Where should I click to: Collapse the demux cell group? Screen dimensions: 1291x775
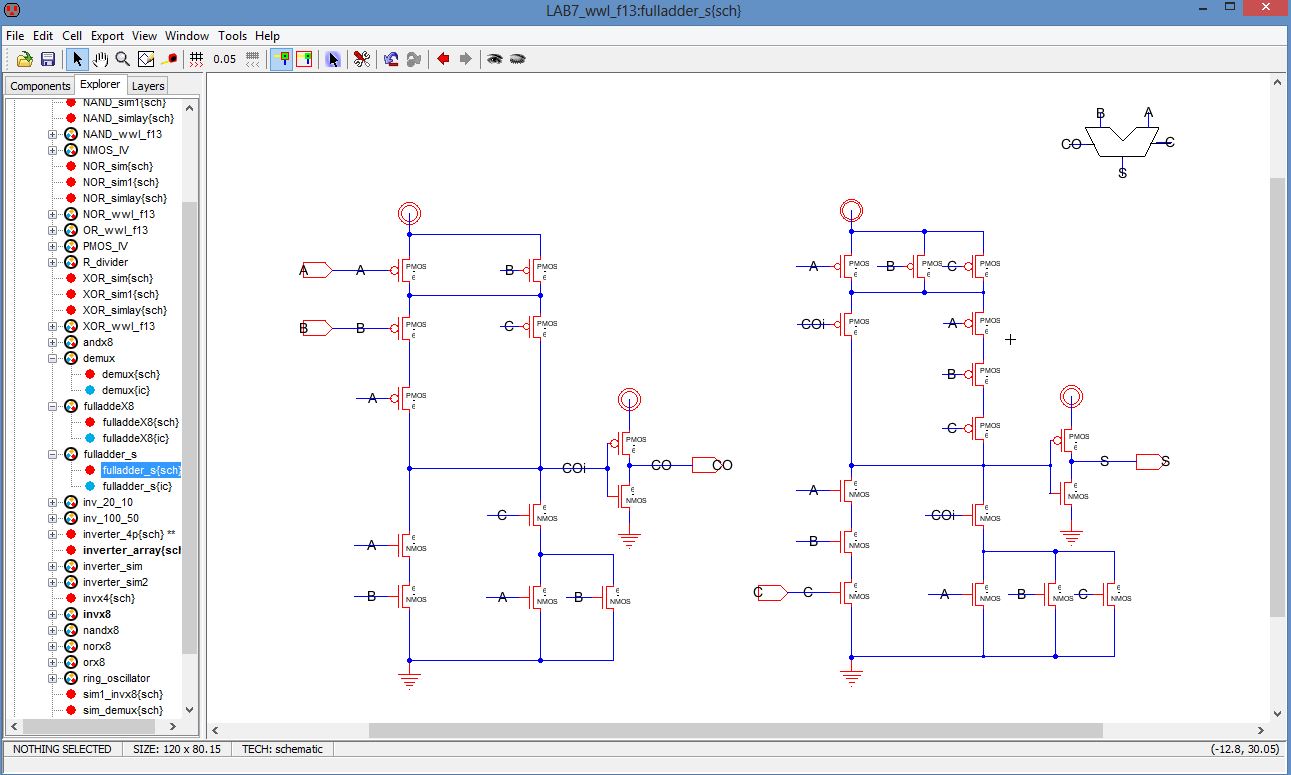pyautogui.click(x=53, y=358)
